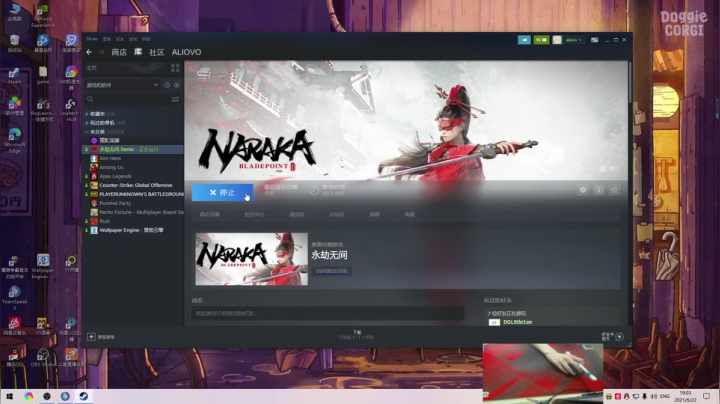Screen dimensions: 720x404
Task: Click the OBS taskbar icon
Action: (47, 396)
